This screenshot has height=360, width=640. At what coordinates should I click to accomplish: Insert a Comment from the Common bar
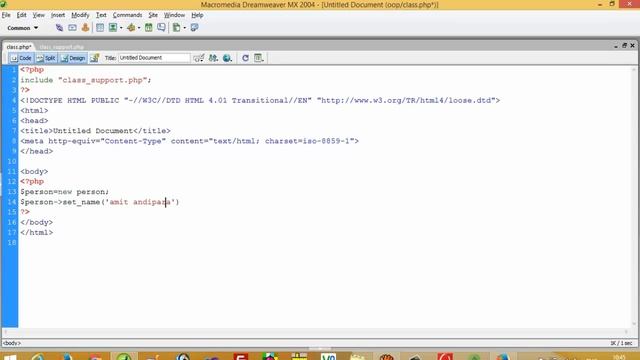click(162, 28)
